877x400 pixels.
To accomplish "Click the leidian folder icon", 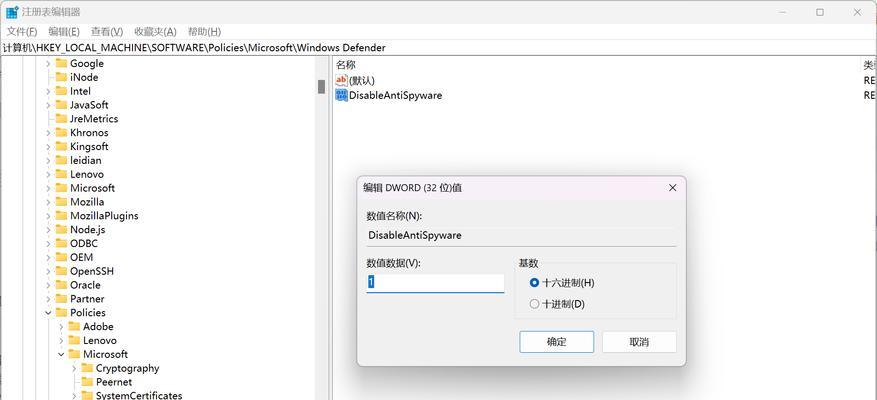I will (61, 160).
